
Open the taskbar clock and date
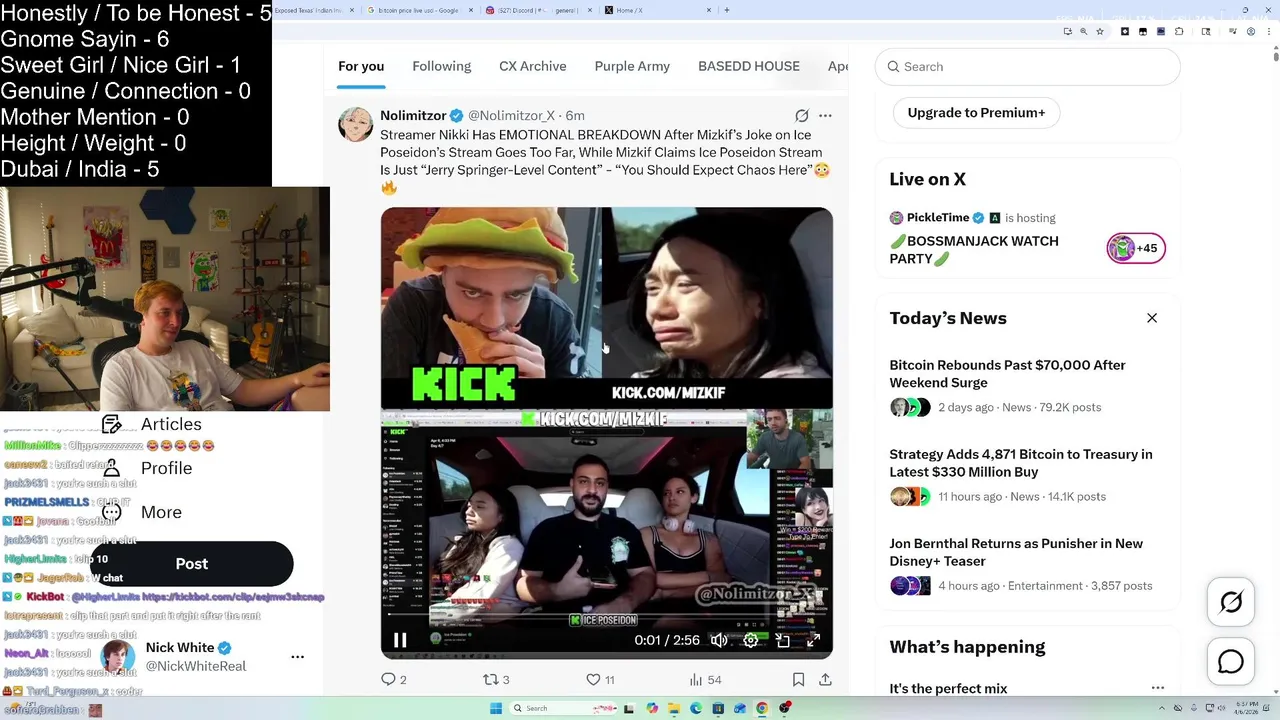click(x=1246, y=708)
